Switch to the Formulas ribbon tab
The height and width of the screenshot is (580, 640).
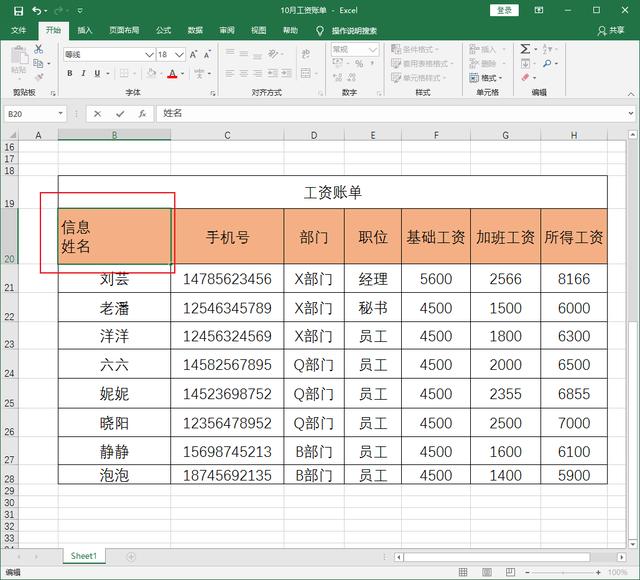(x=163, y=30)
